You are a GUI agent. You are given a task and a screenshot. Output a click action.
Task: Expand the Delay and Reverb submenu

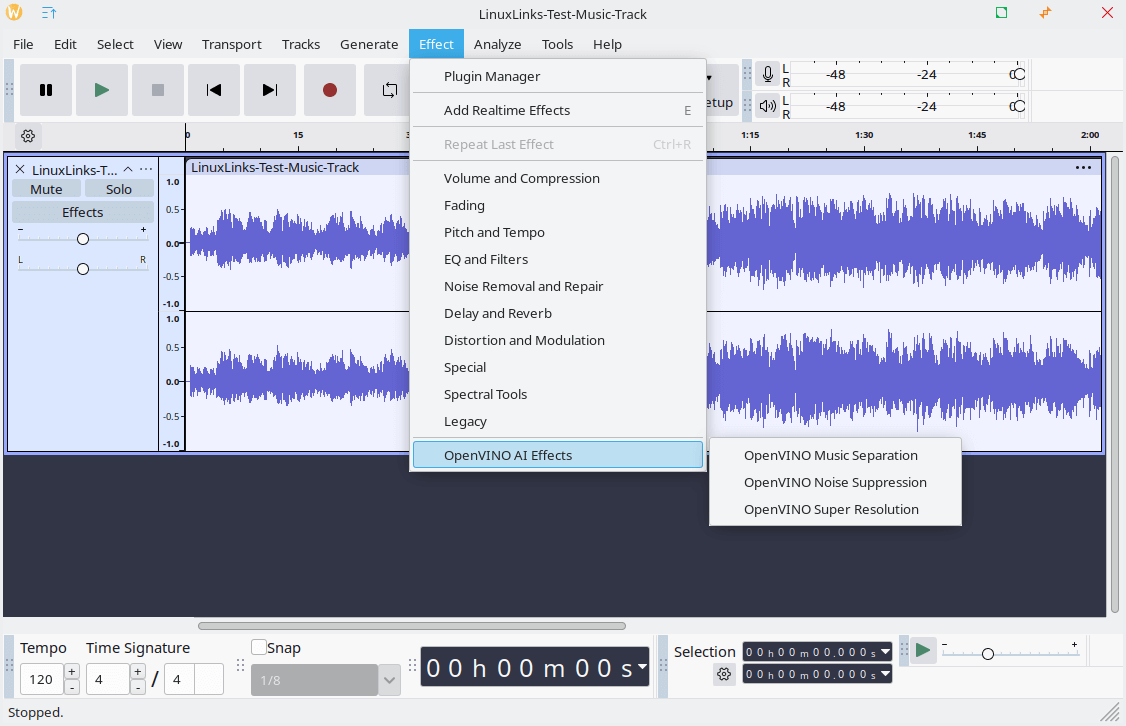click(558, 313)
